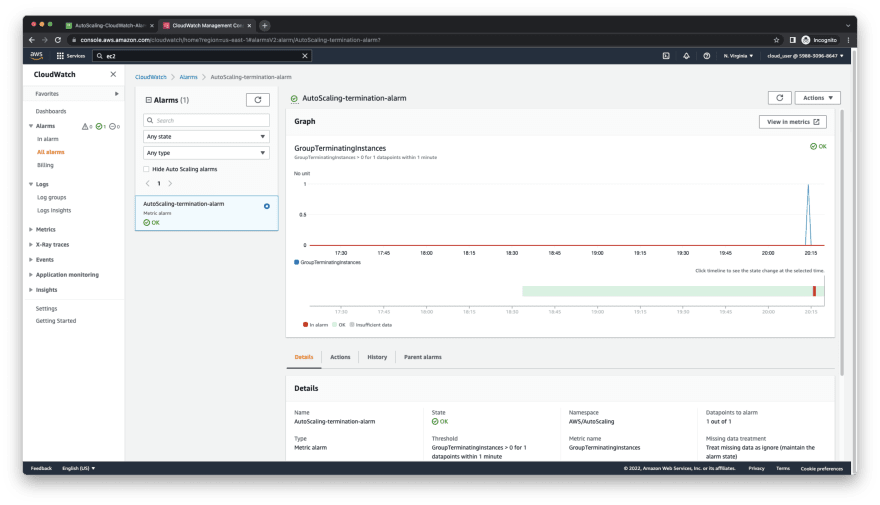880x505 pixels.
Task: Switch to the Details tab
Action: (x=304, y=357)
